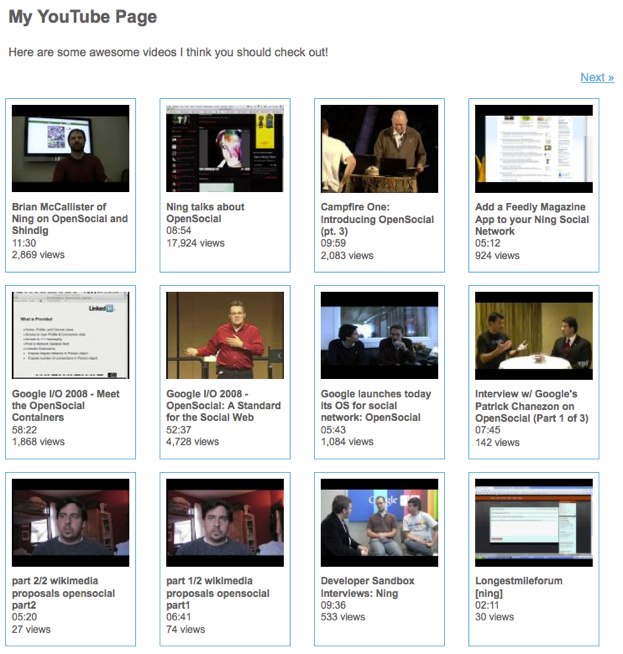Viewport: 623px width, 654px height.
Task: Click the '17,924 views' count
Action: click(195, 243)
